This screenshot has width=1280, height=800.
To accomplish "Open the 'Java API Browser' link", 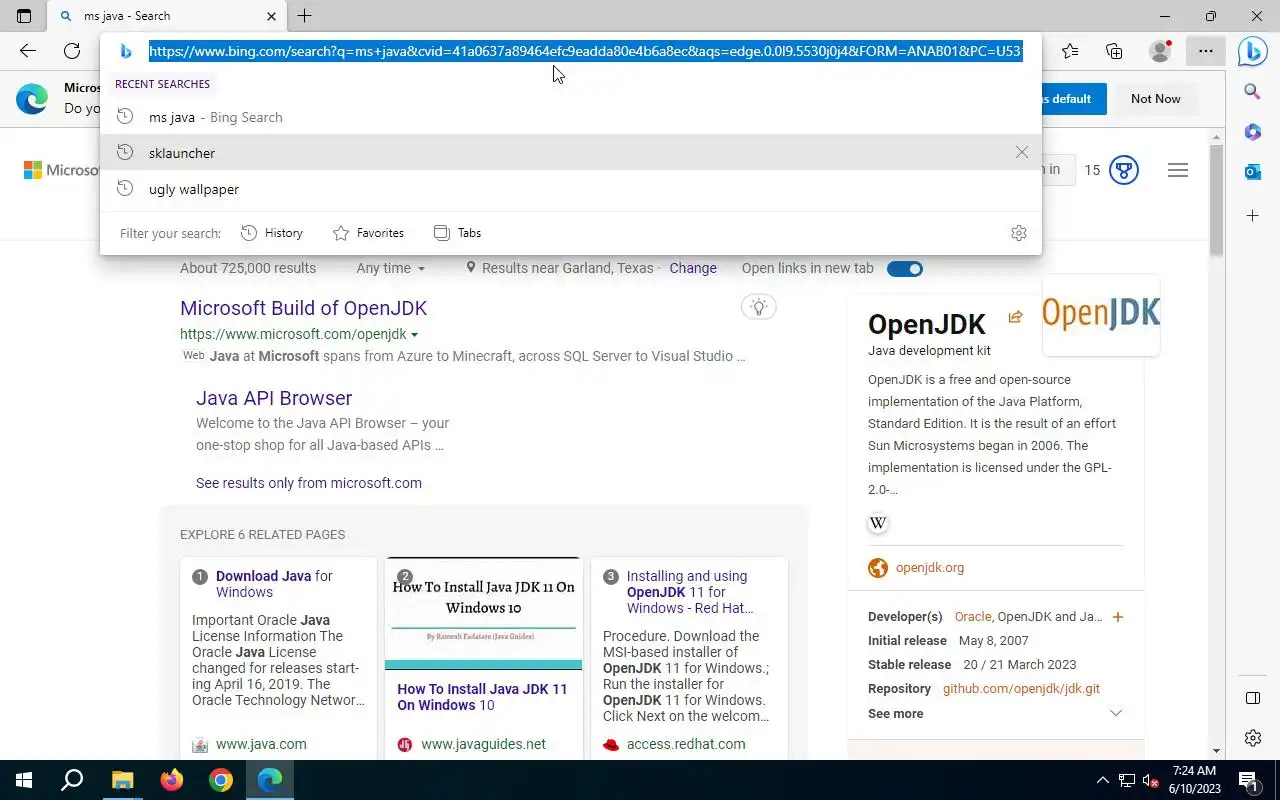I will pyautogui.click(x=274, y=398).
